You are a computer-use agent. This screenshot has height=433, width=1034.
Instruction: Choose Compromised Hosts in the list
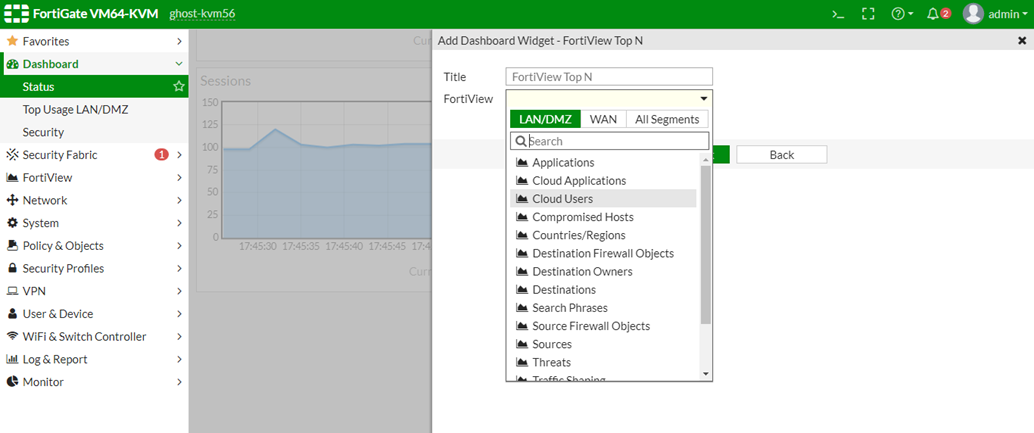click(582, 217)
